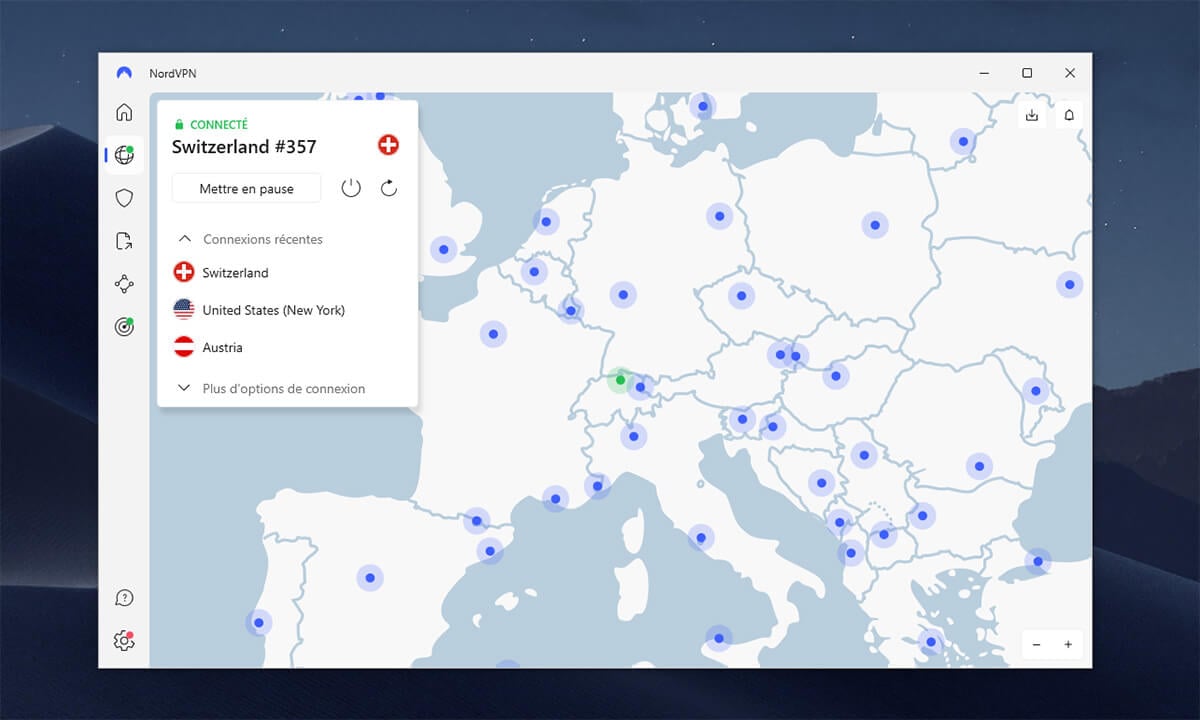Screen dimensions: 1200x720
Task: Open the Meshnet icon in sidebar
Action: [124, 284]
